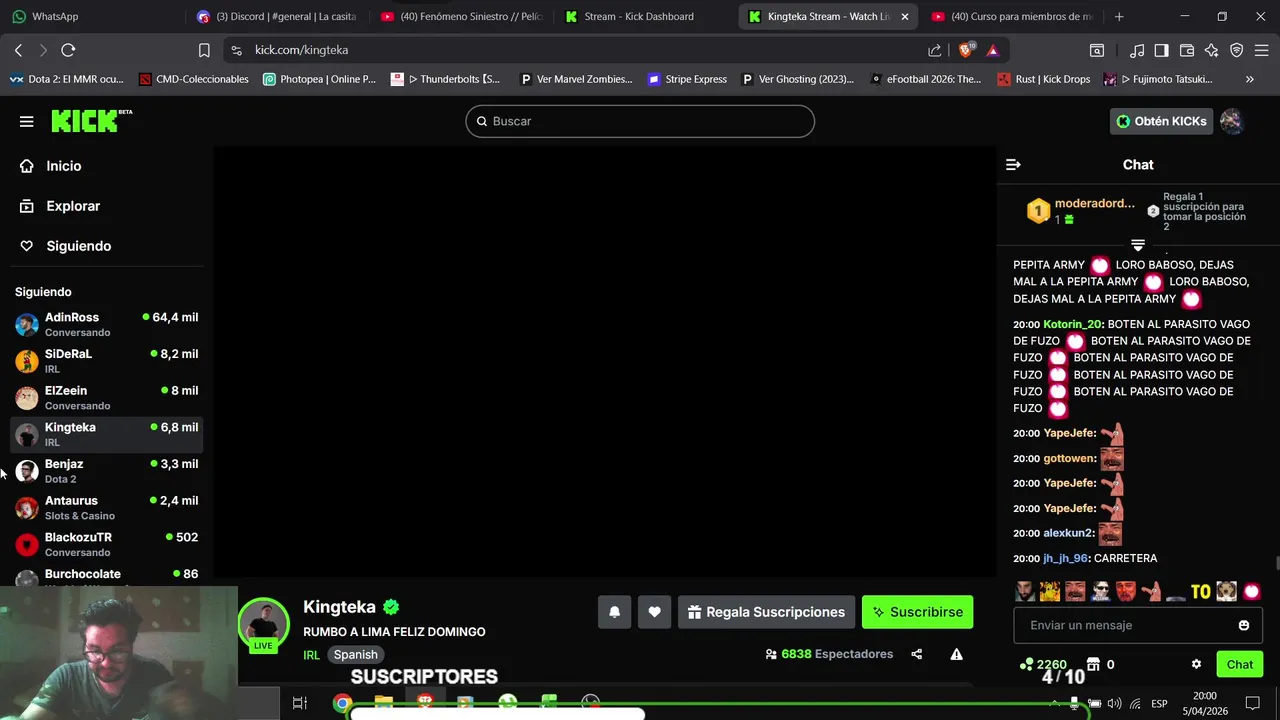Open the channel points 2260 icon
1280x720 pixels.
click(x=1043, y=664)
